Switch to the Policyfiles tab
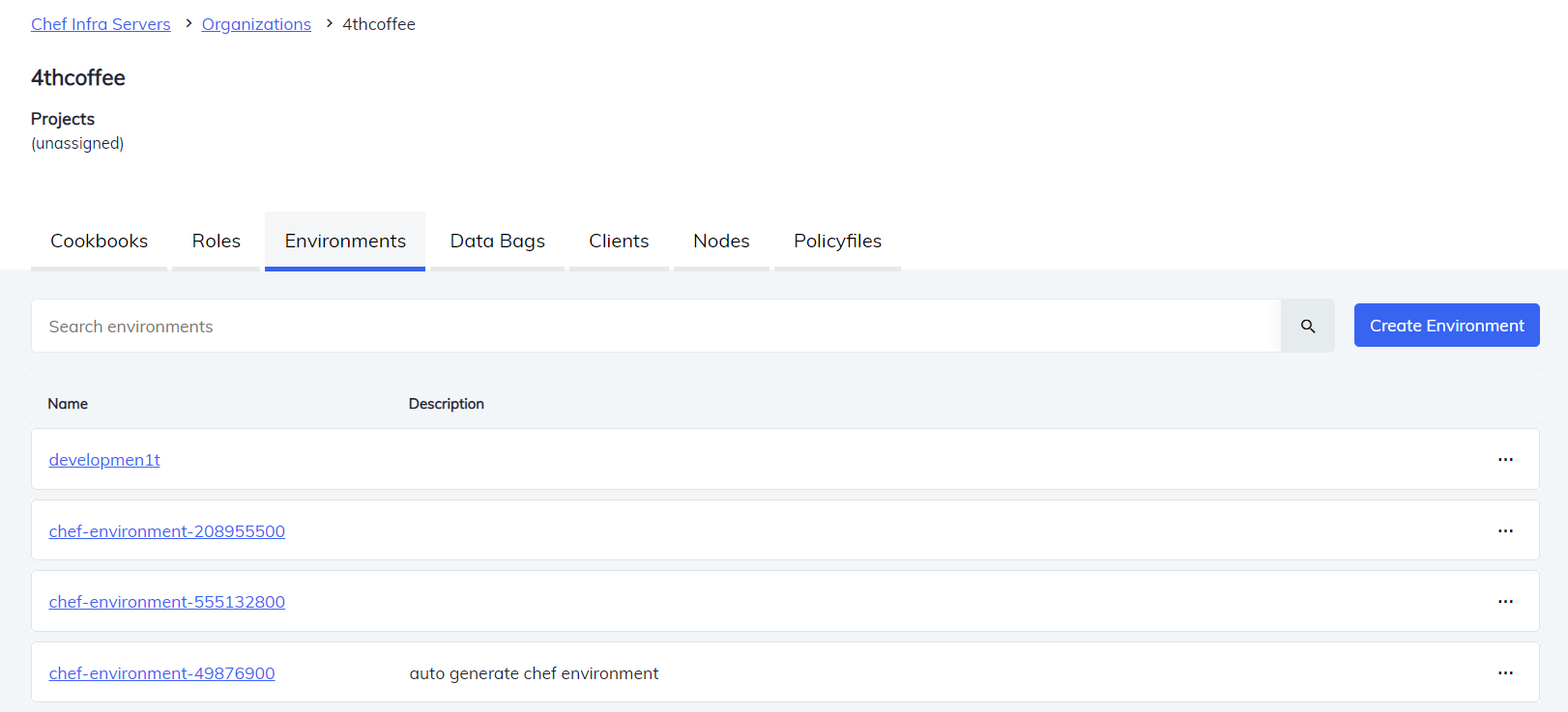 point(837,242)
